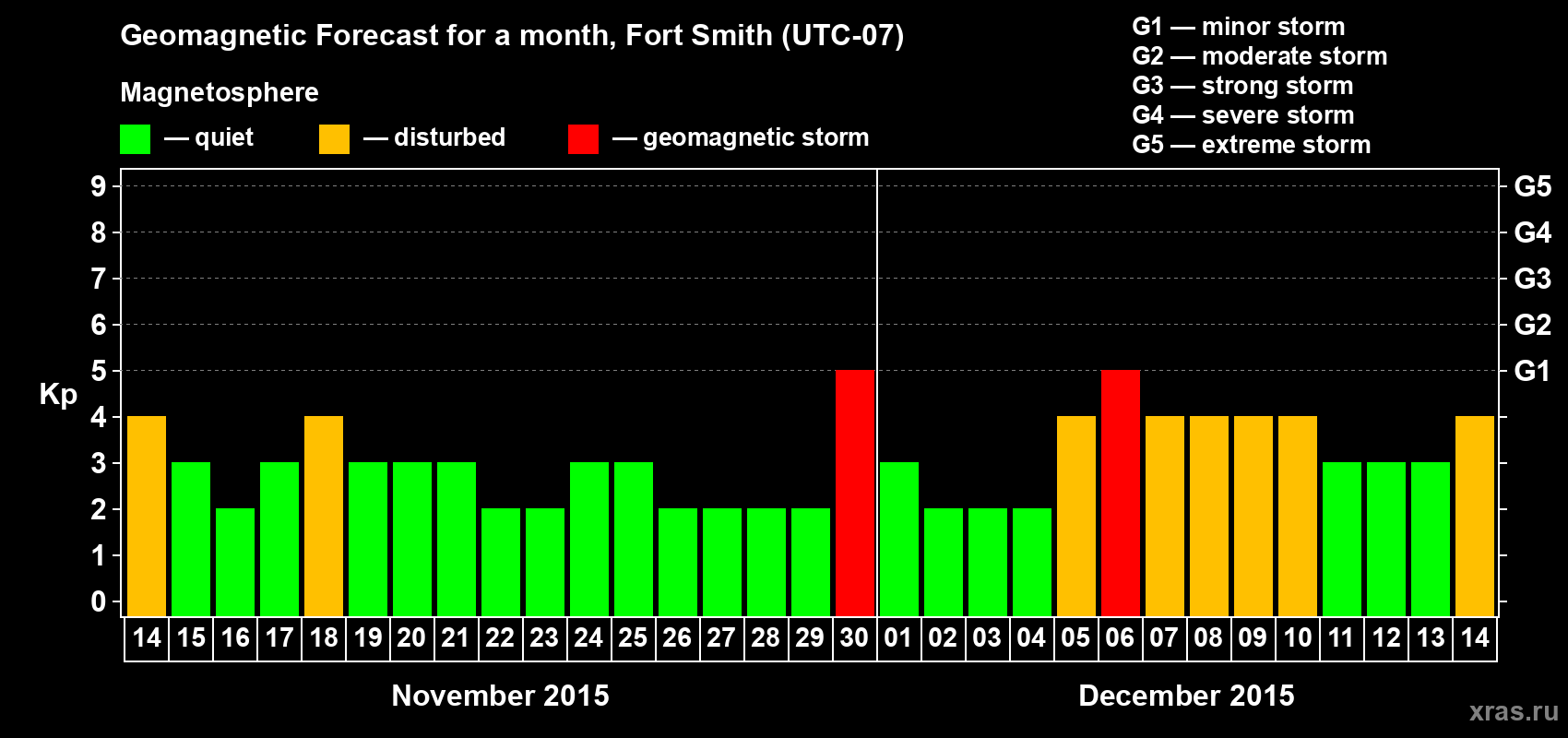The height and width of the screenshot is (738, 1568).
Task: Click the date label 01 on the axis
Action: click(898, 637)
